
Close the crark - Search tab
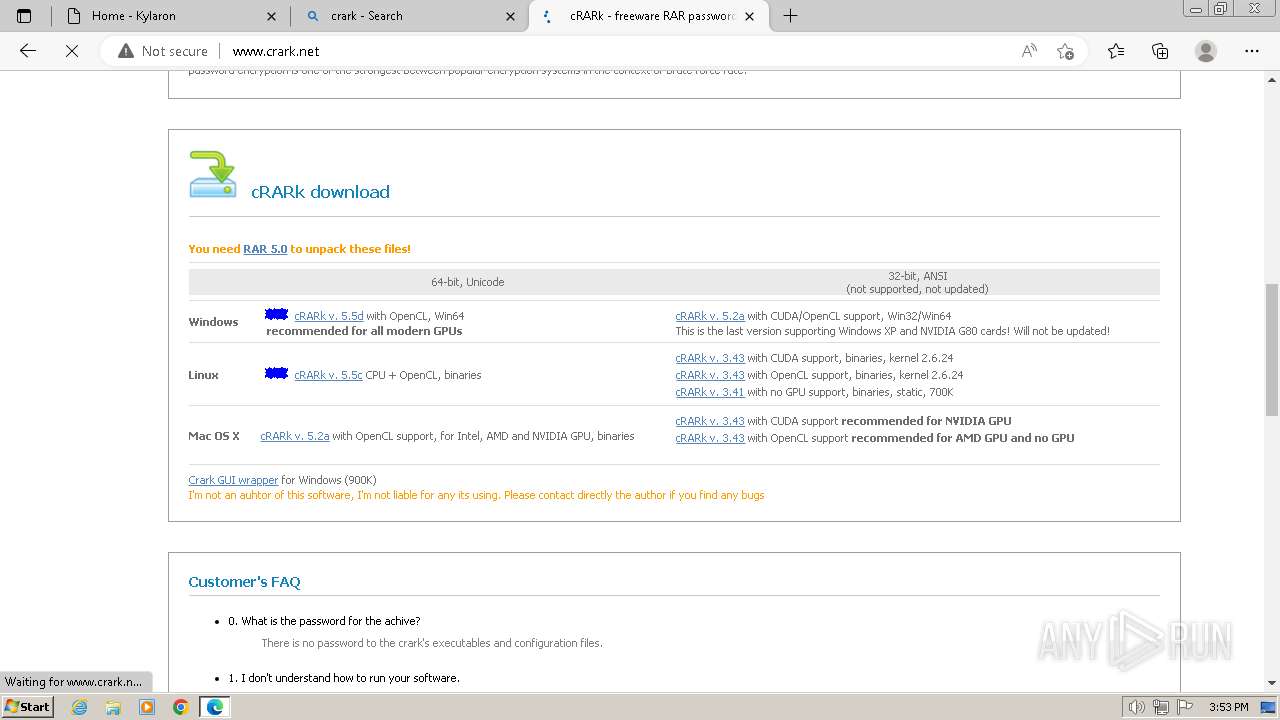[x=511, y=16]
